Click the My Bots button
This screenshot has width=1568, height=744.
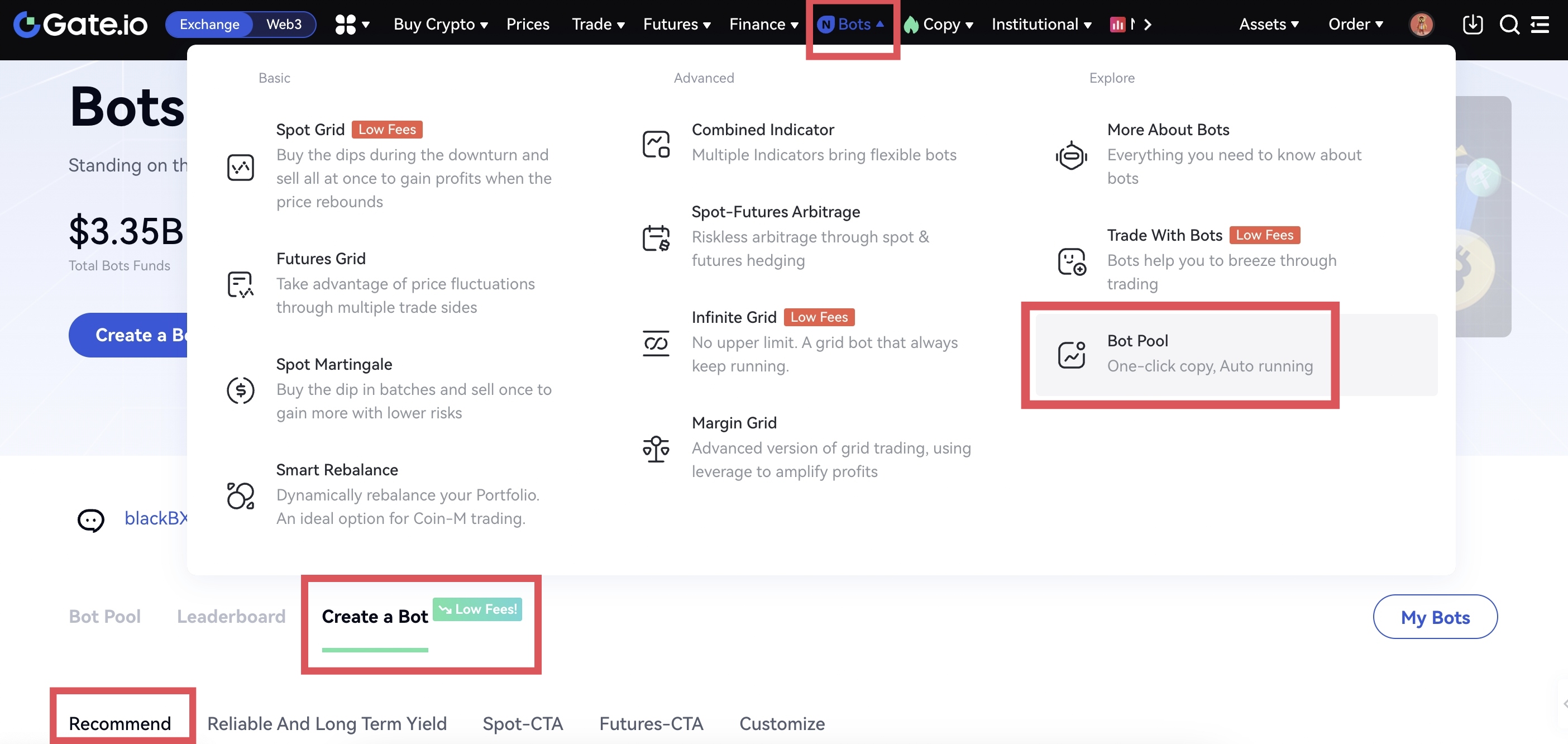[1435, 617]
